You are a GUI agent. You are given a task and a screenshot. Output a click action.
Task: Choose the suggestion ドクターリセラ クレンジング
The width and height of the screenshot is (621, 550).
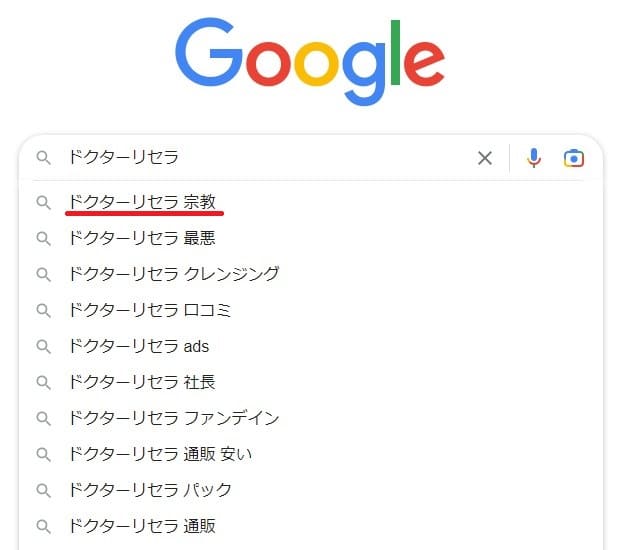174,274
